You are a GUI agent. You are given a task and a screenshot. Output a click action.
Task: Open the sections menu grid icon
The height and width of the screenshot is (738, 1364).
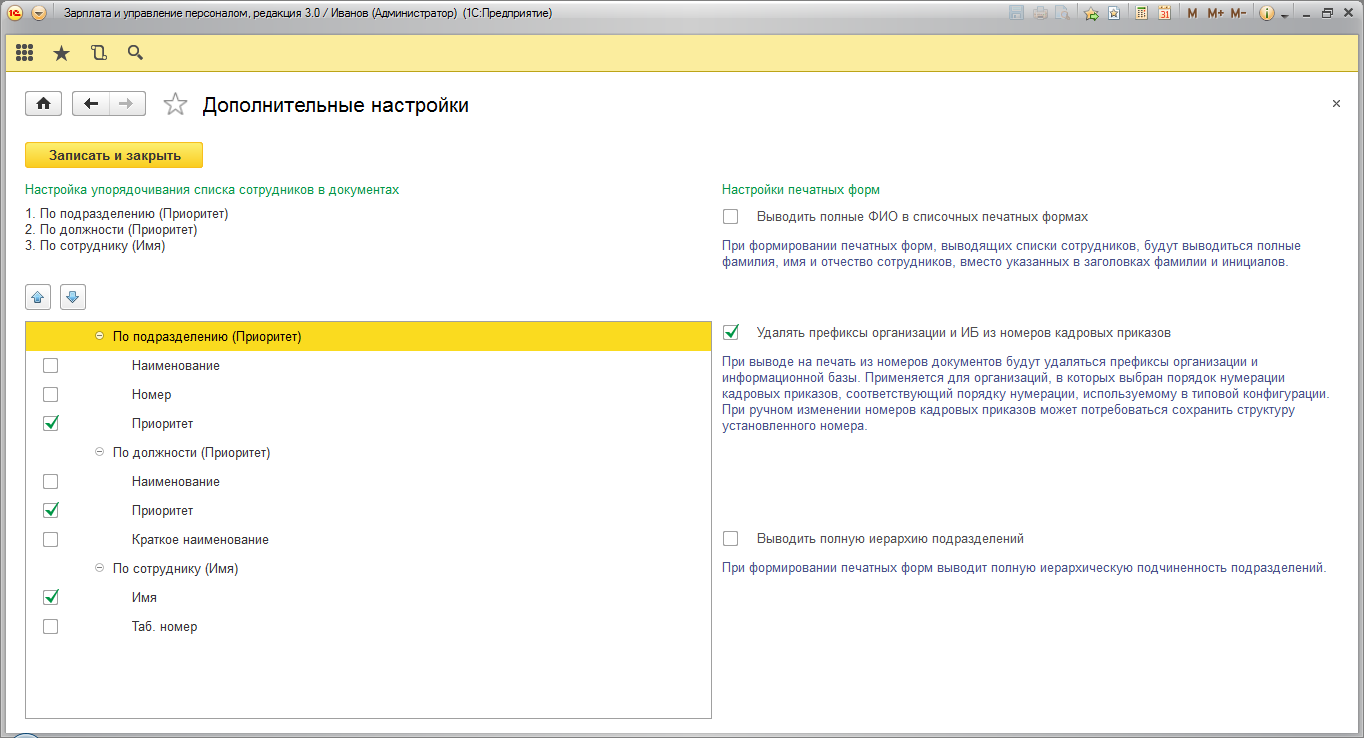pos(24,53)
